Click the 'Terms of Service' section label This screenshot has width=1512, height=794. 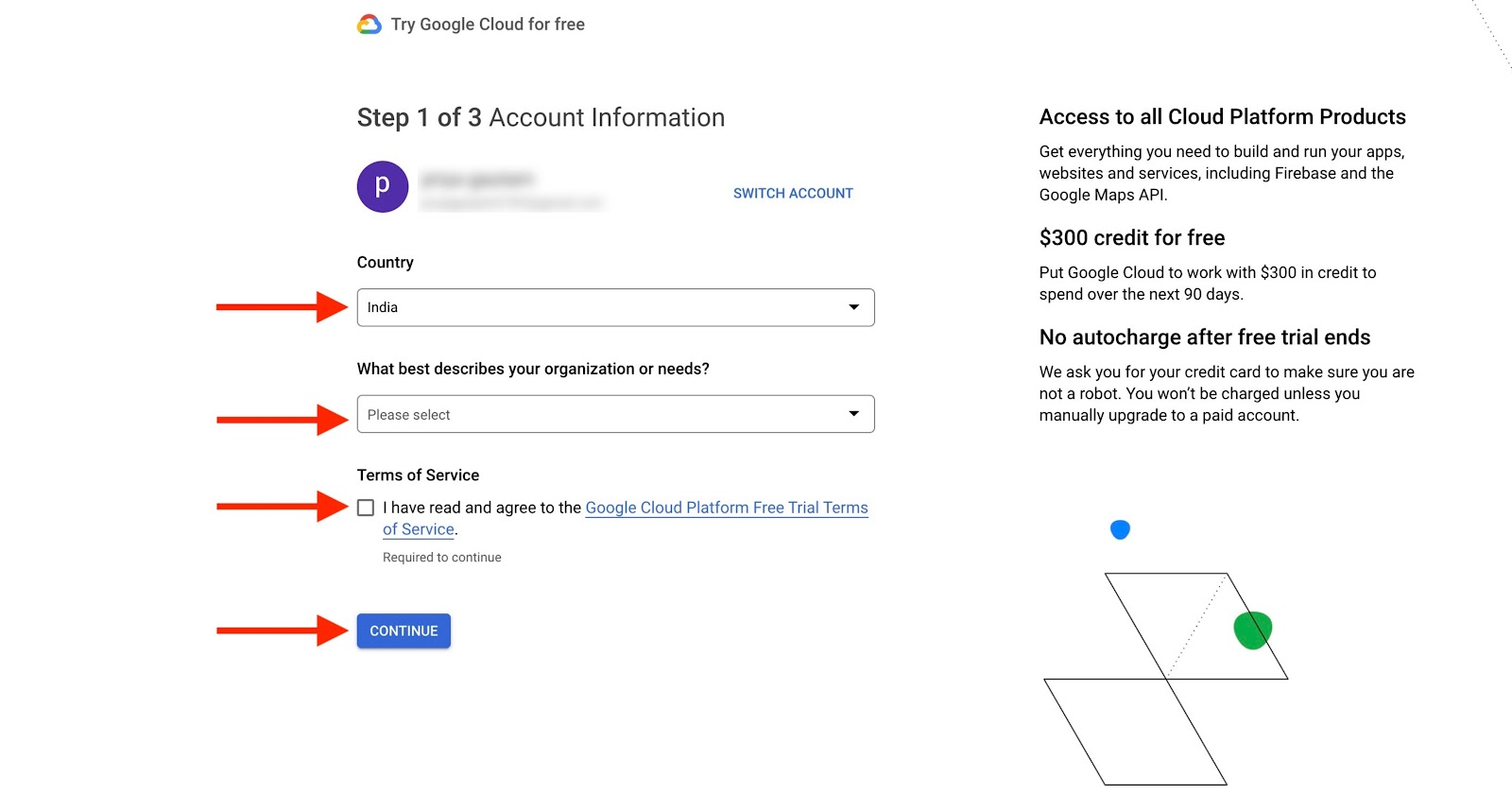coord(418,475)
